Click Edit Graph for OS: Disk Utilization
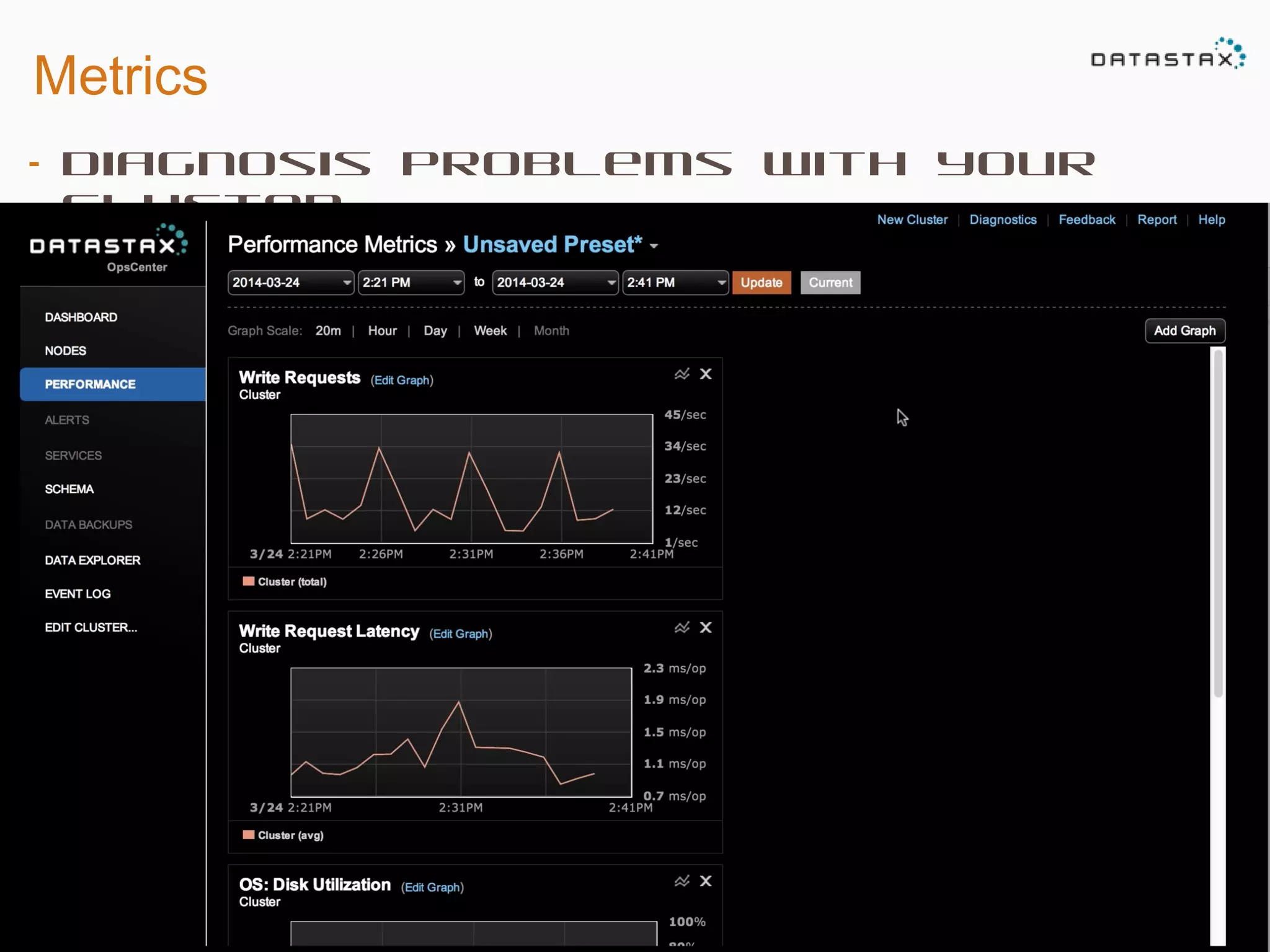1270x952 pixels. [432, 887]
